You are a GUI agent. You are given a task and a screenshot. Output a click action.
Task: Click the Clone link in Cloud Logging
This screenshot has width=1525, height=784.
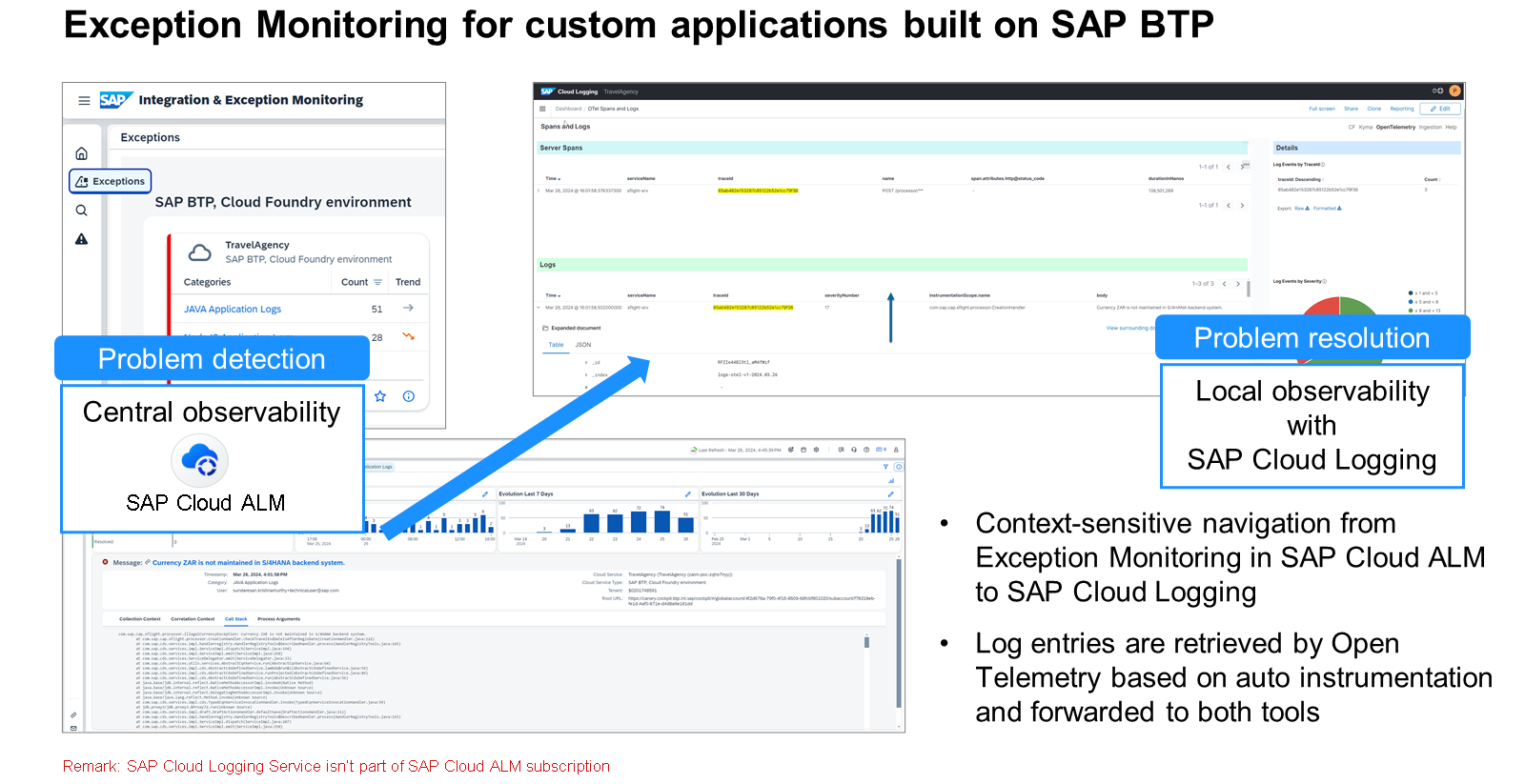coord(1374,109)
